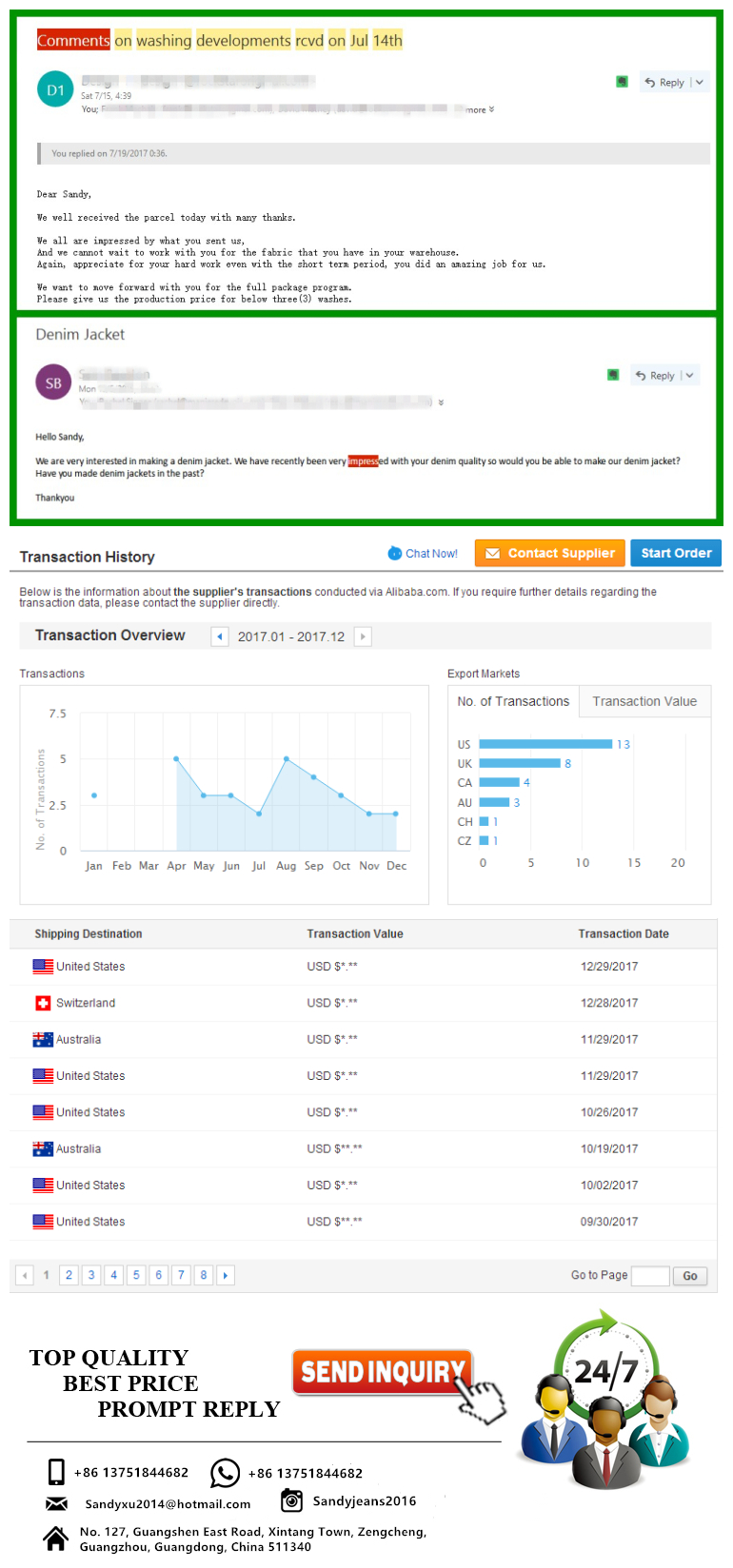Image resolution: width=733 pixels, height=1568 pixels.
Task: Click the previous page arrow in pagination
Action: click(x=25, y=1275)
